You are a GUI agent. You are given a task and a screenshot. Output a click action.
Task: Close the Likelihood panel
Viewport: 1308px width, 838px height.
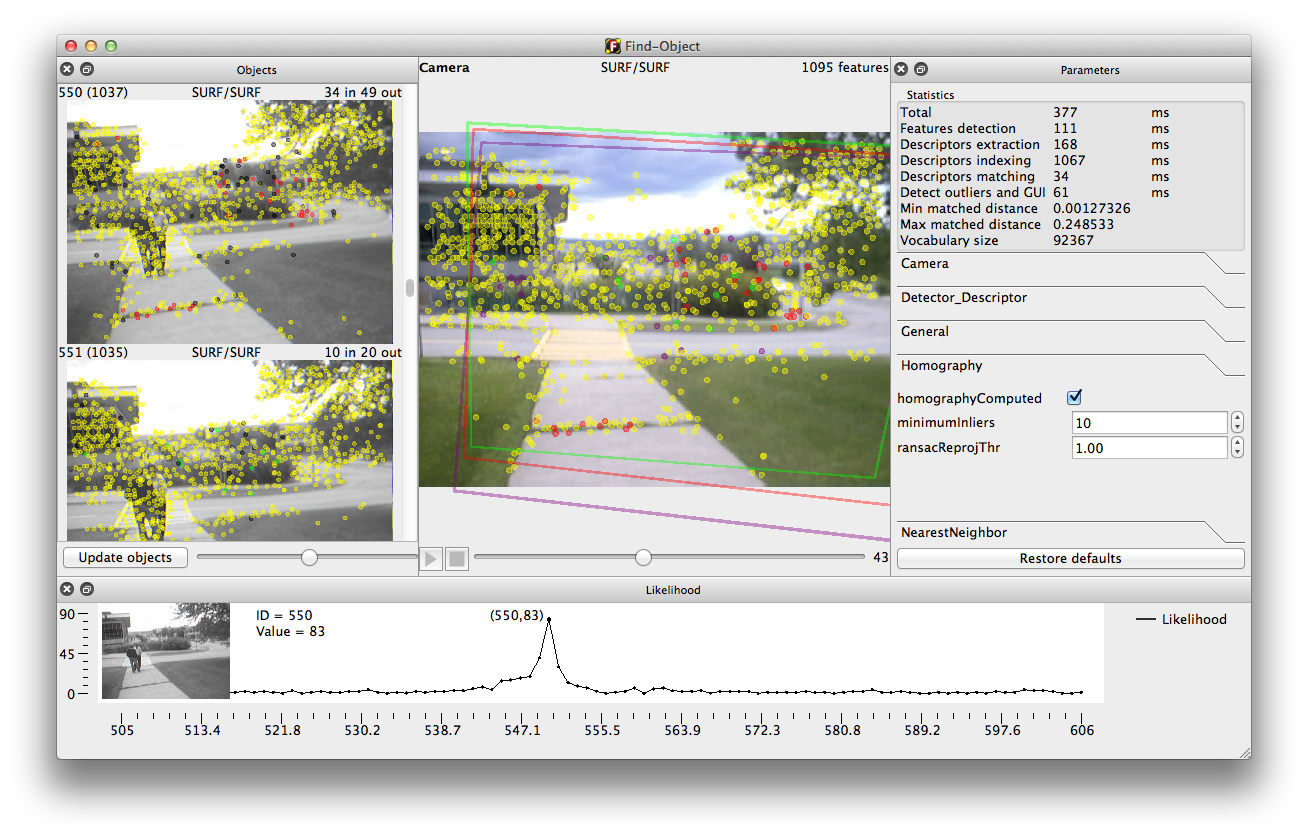tap(67, 589)
